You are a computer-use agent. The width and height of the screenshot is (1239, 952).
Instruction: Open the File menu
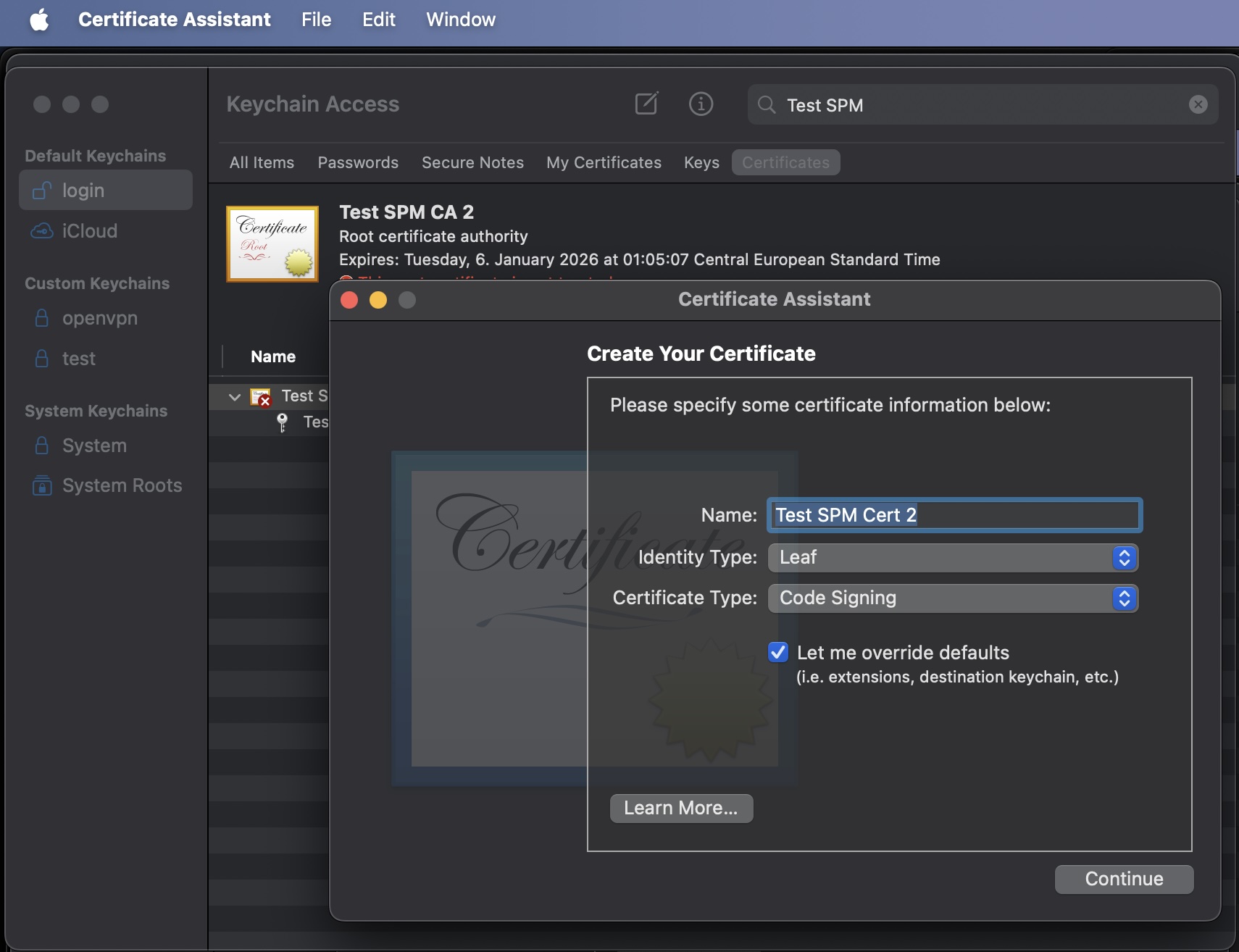(x=316, y=20)
